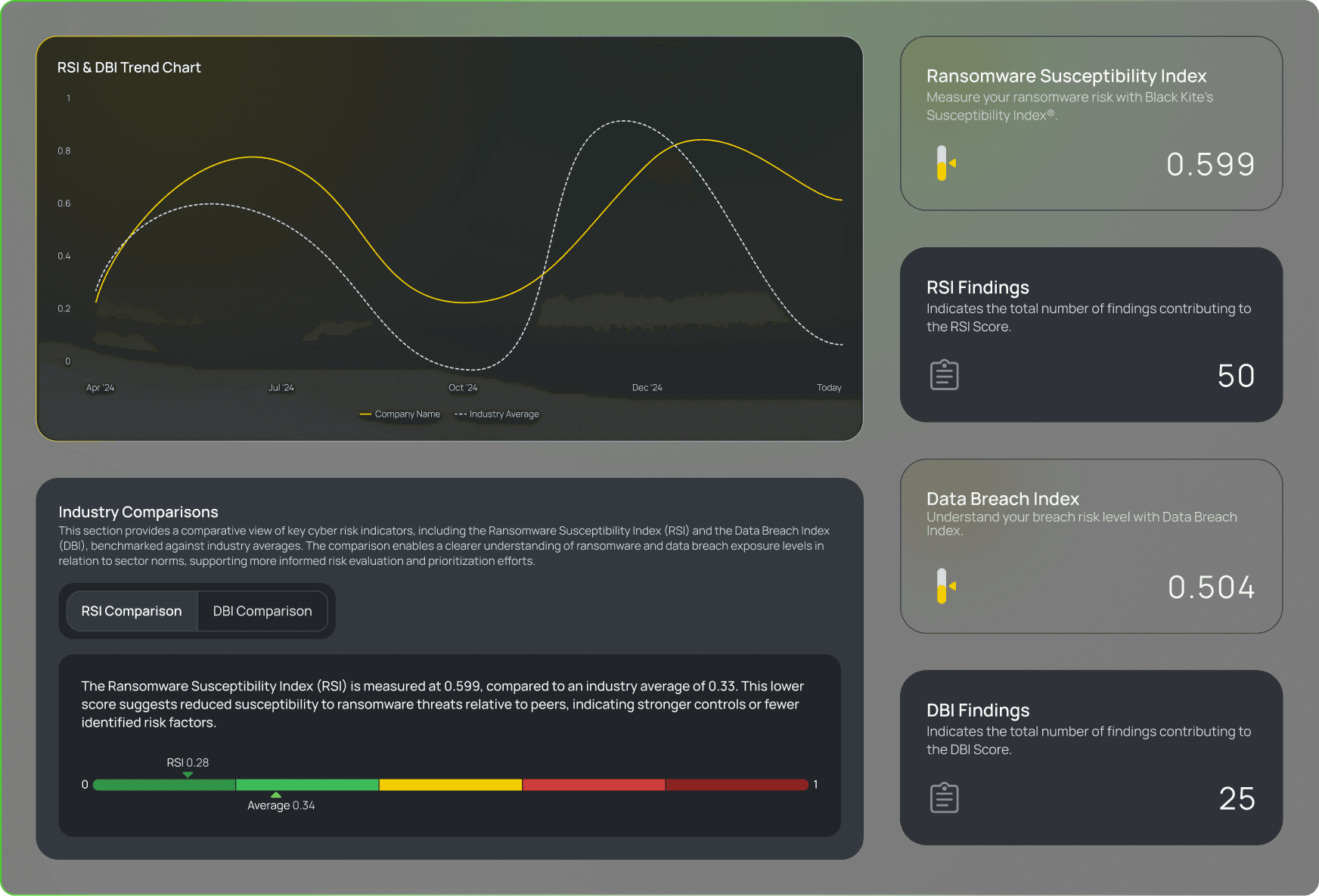Click the RSI Findings count of 50
The height and width of the screenshot is (896, 1319).
1236,376
